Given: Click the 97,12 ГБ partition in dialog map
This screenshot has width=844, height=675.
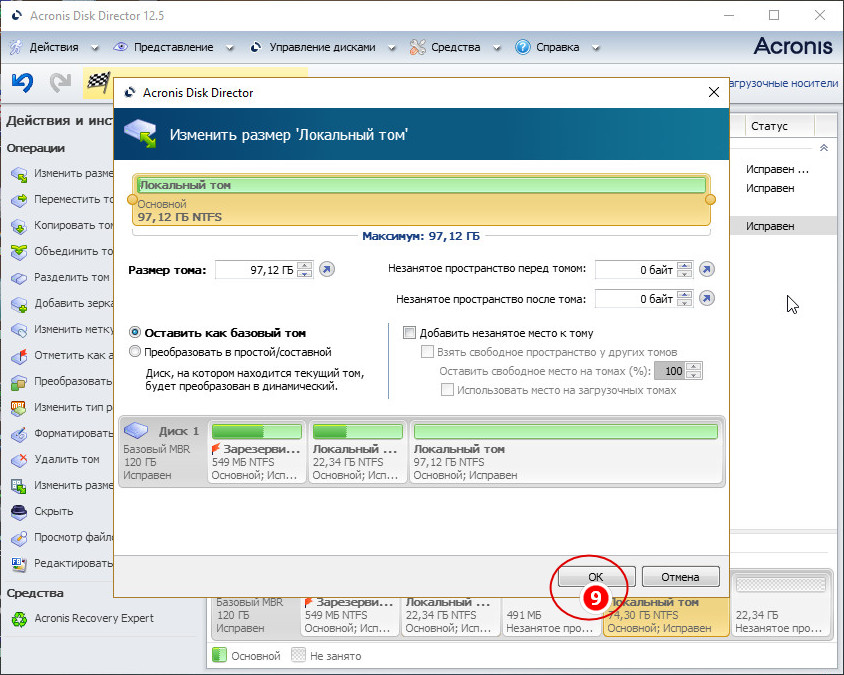Looking at the screenshot, I should click(566, 452).
